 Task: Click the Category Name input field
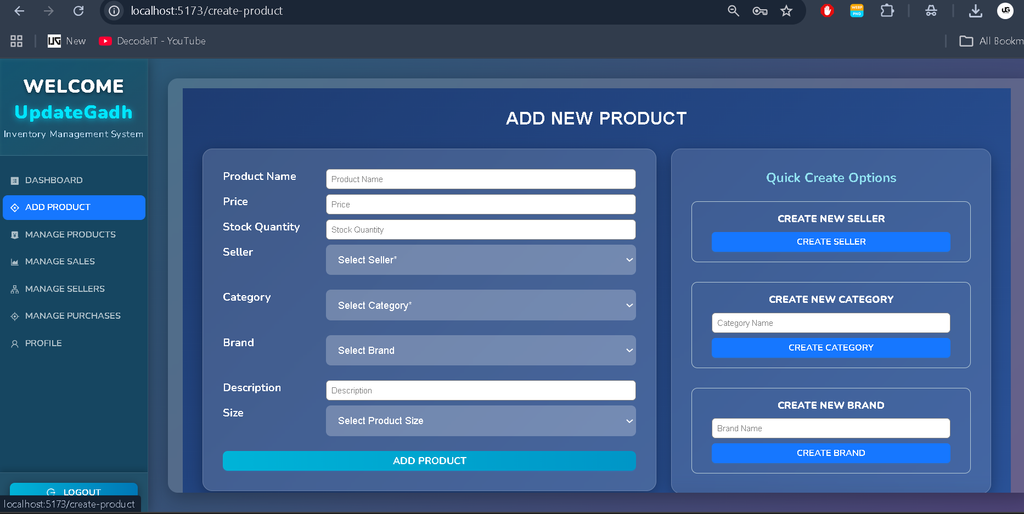(x=831, y=323)
